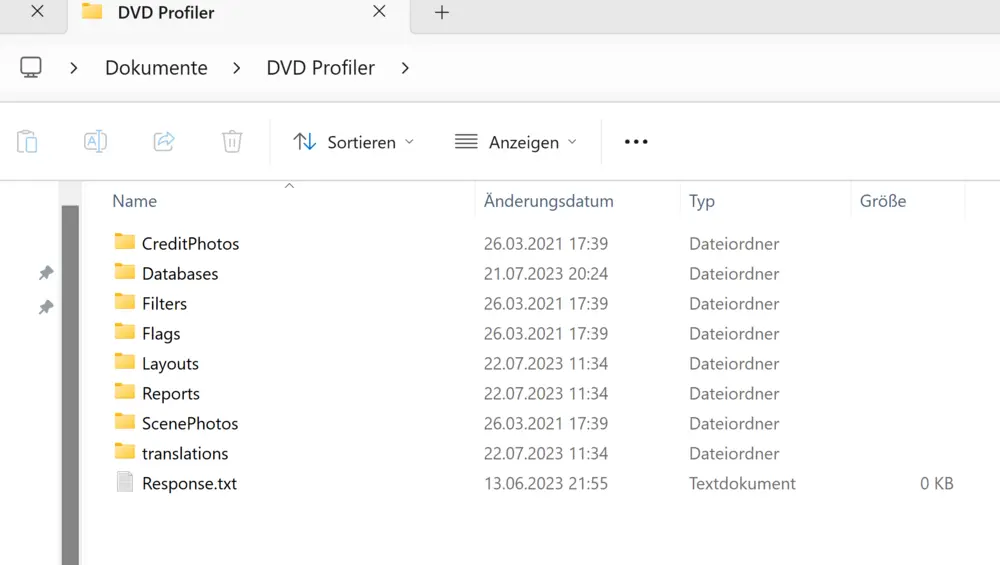Select the Layouts folder name
This screenshot has height=565, width=1000.
click(170, 363)
